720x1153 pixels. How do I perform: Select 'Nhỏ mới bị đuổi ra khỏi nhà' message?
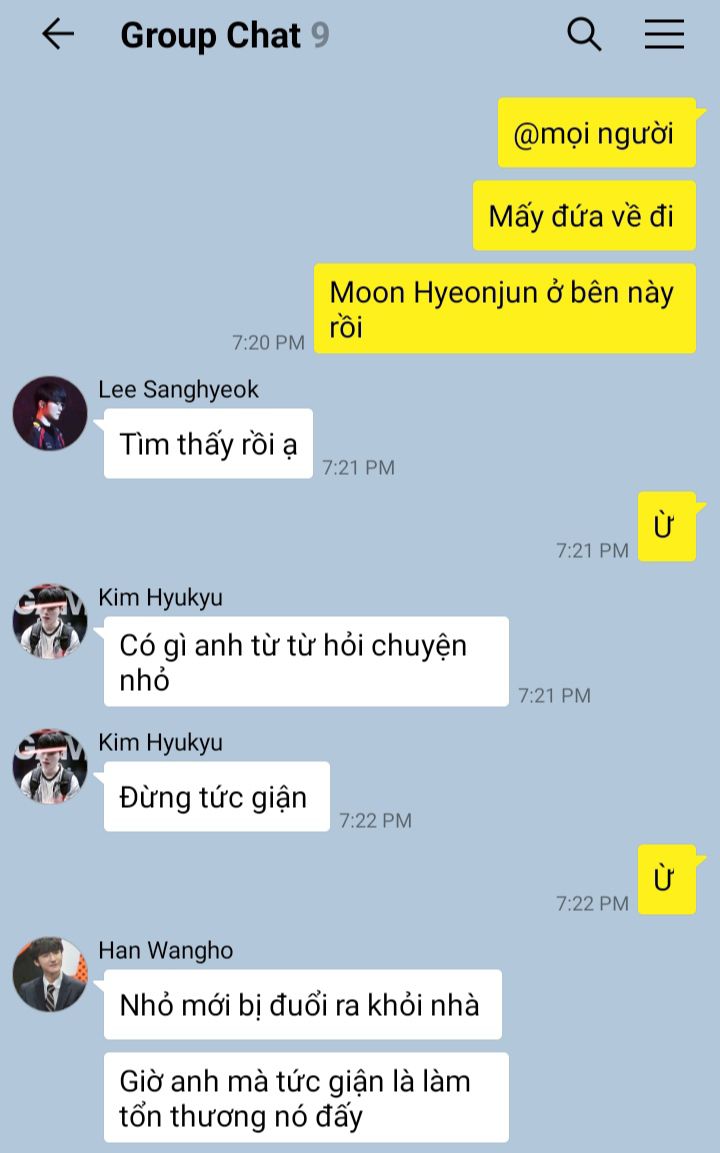[302, 1004]
